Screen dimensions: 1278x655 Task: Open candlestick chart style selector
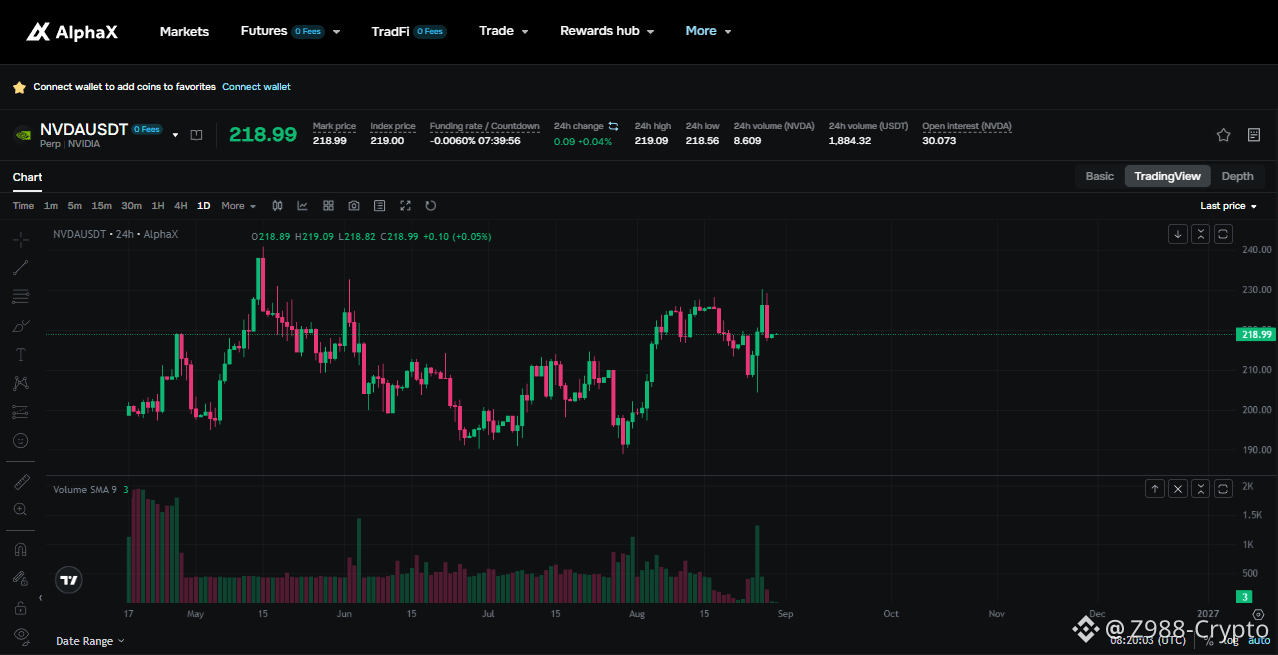click(x=276, y=206)
